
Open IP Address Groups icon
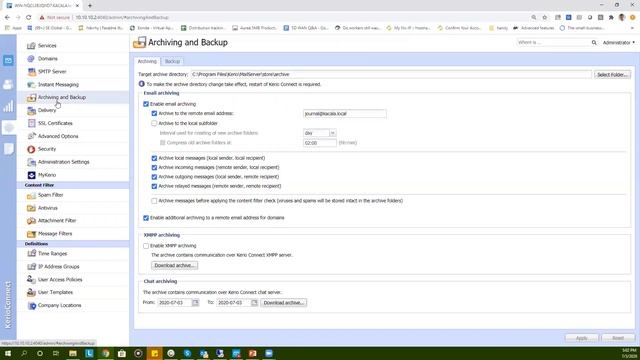click(31, 267)
